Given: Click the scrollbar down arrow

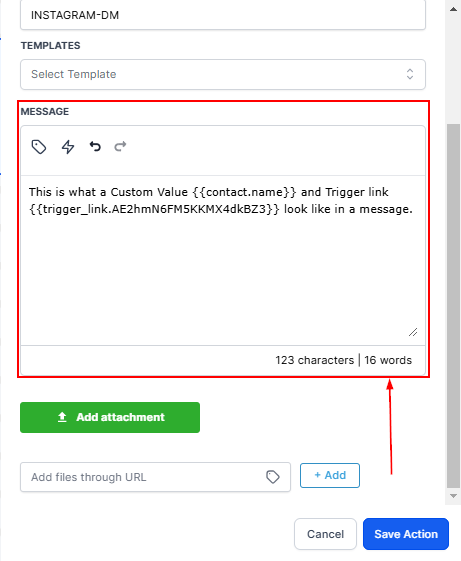Looking at the screenshot, I should point(453,496).
